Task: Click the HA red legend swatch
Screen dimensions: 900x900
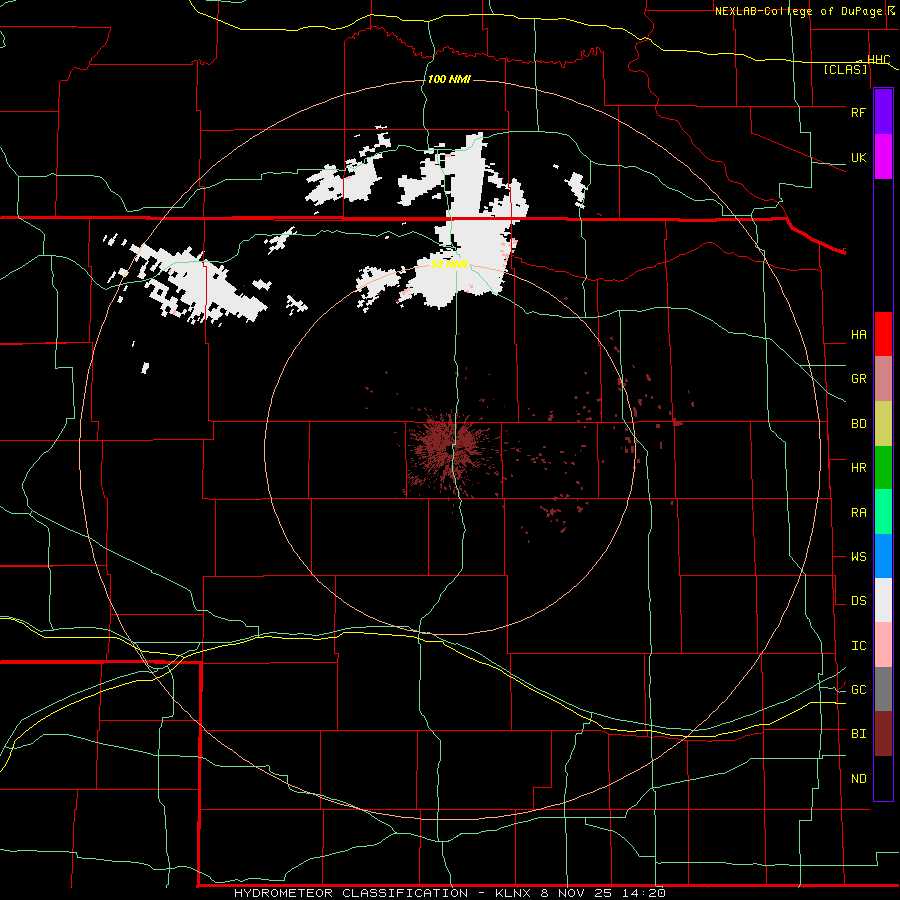Action: click(883, 334)
